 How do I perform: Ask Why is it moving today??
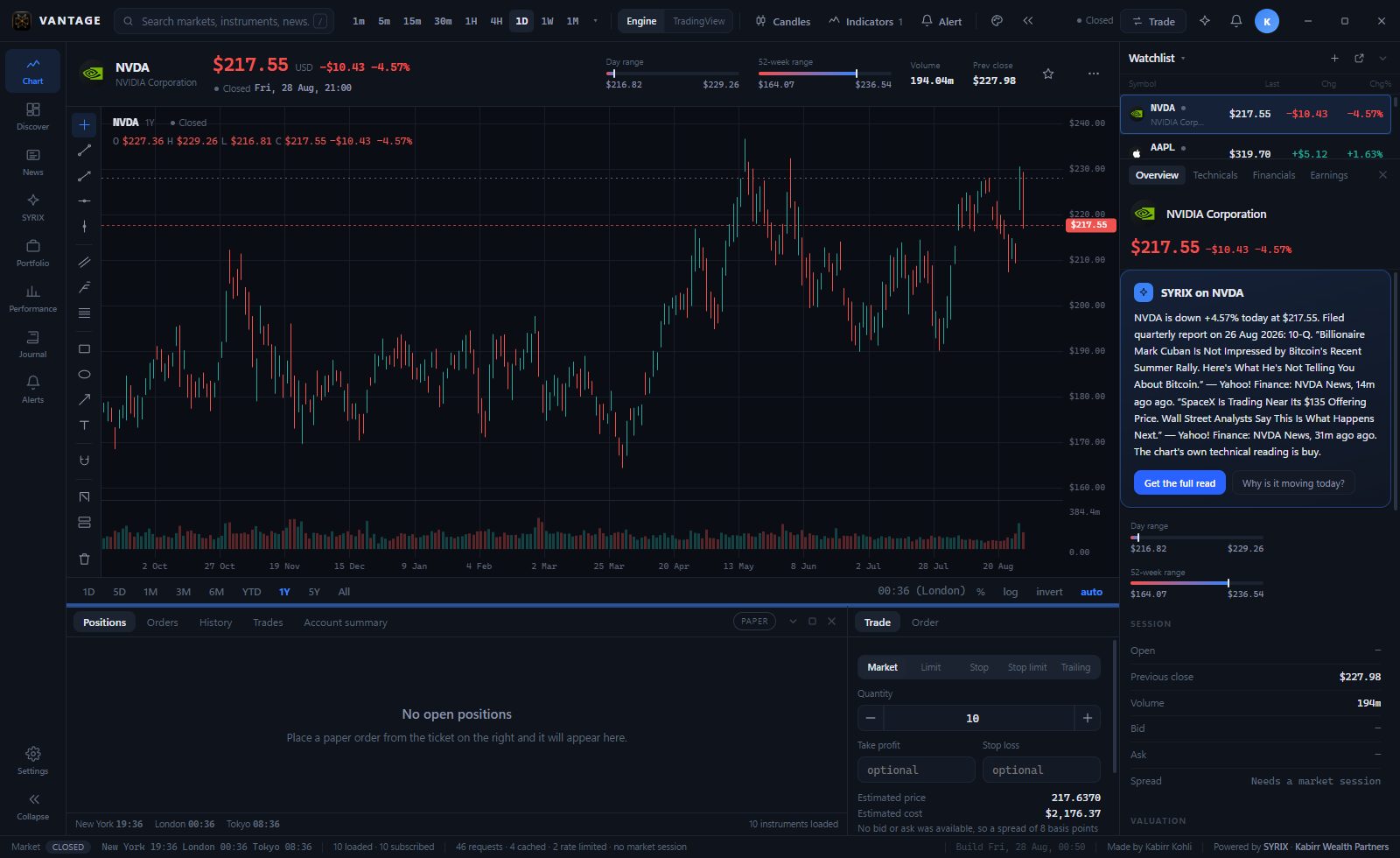click(1293, 483)
